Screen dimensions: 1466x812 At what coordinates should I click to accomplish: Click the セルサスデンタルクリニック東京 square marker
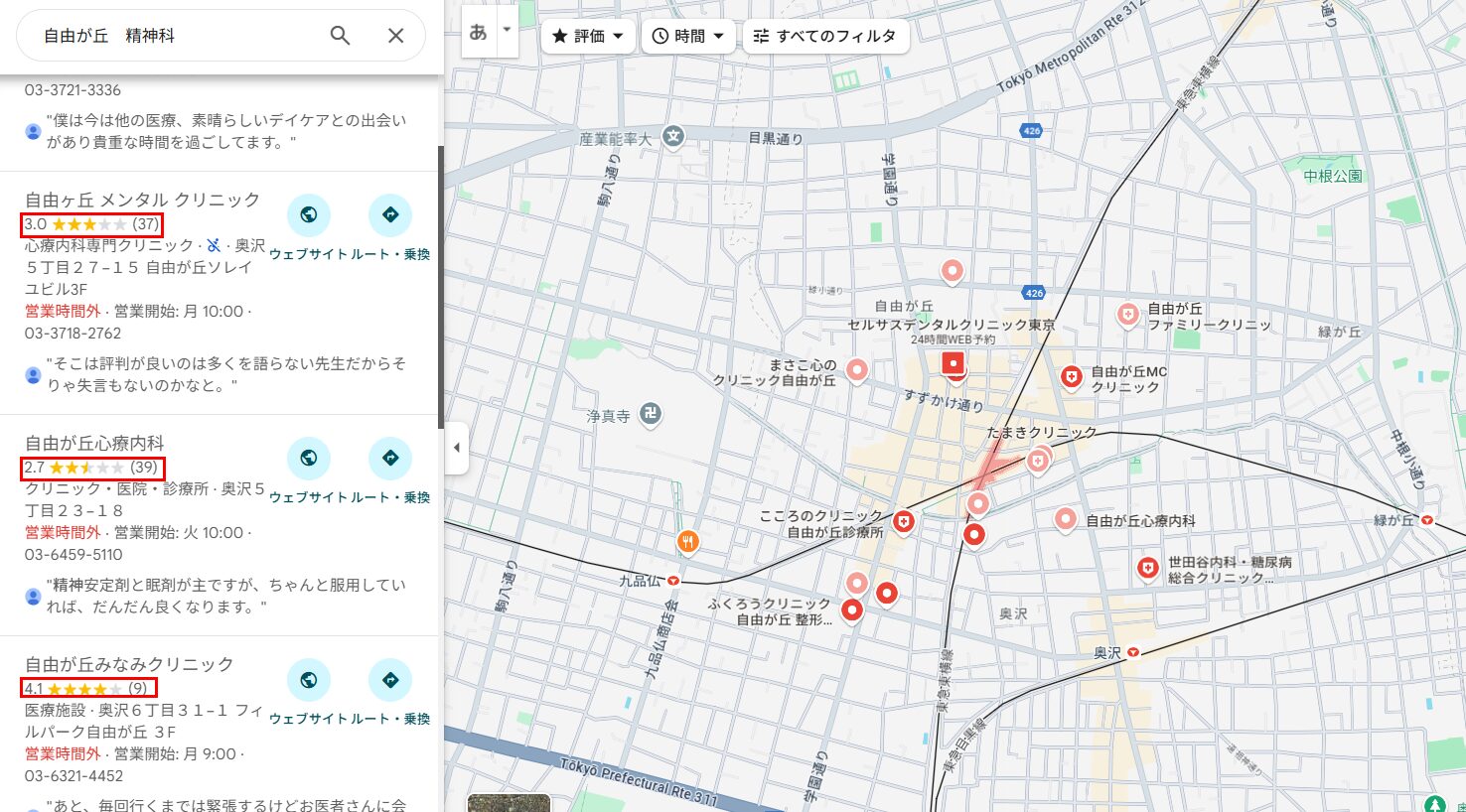point(953,362)
